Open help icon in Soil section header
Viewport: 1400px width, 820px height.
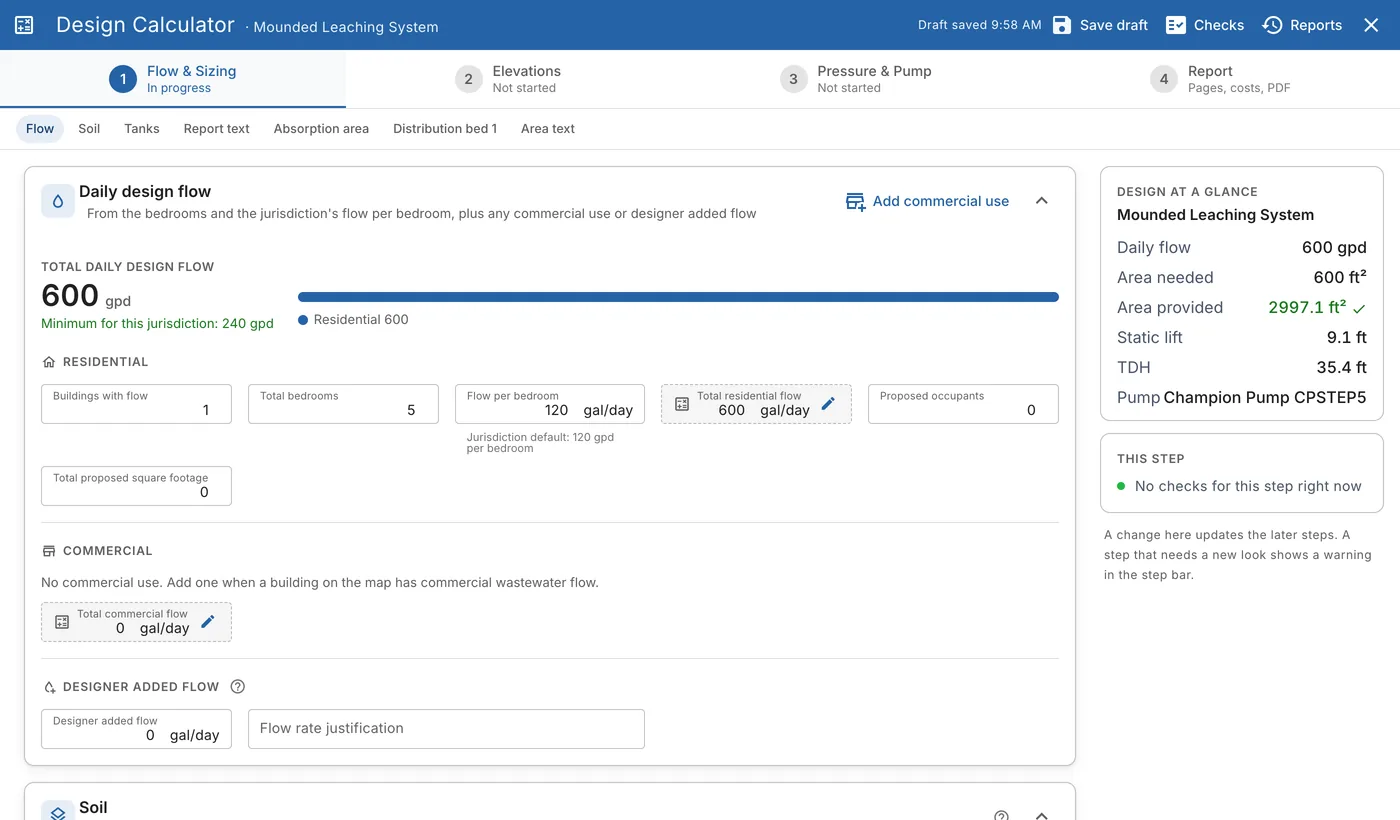click(1002, 815)
